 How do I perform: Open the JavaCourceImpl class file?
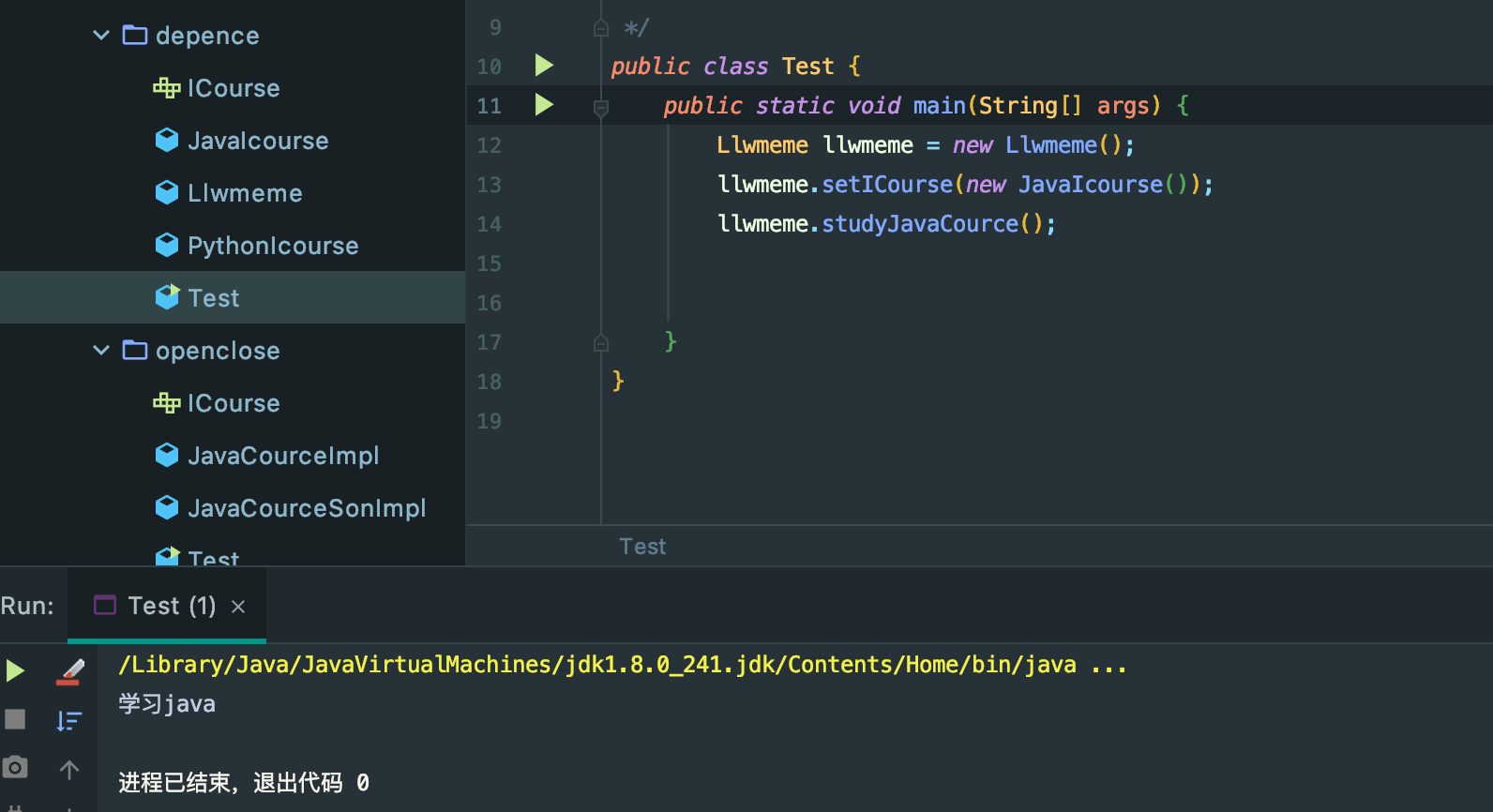coord(283,456)
